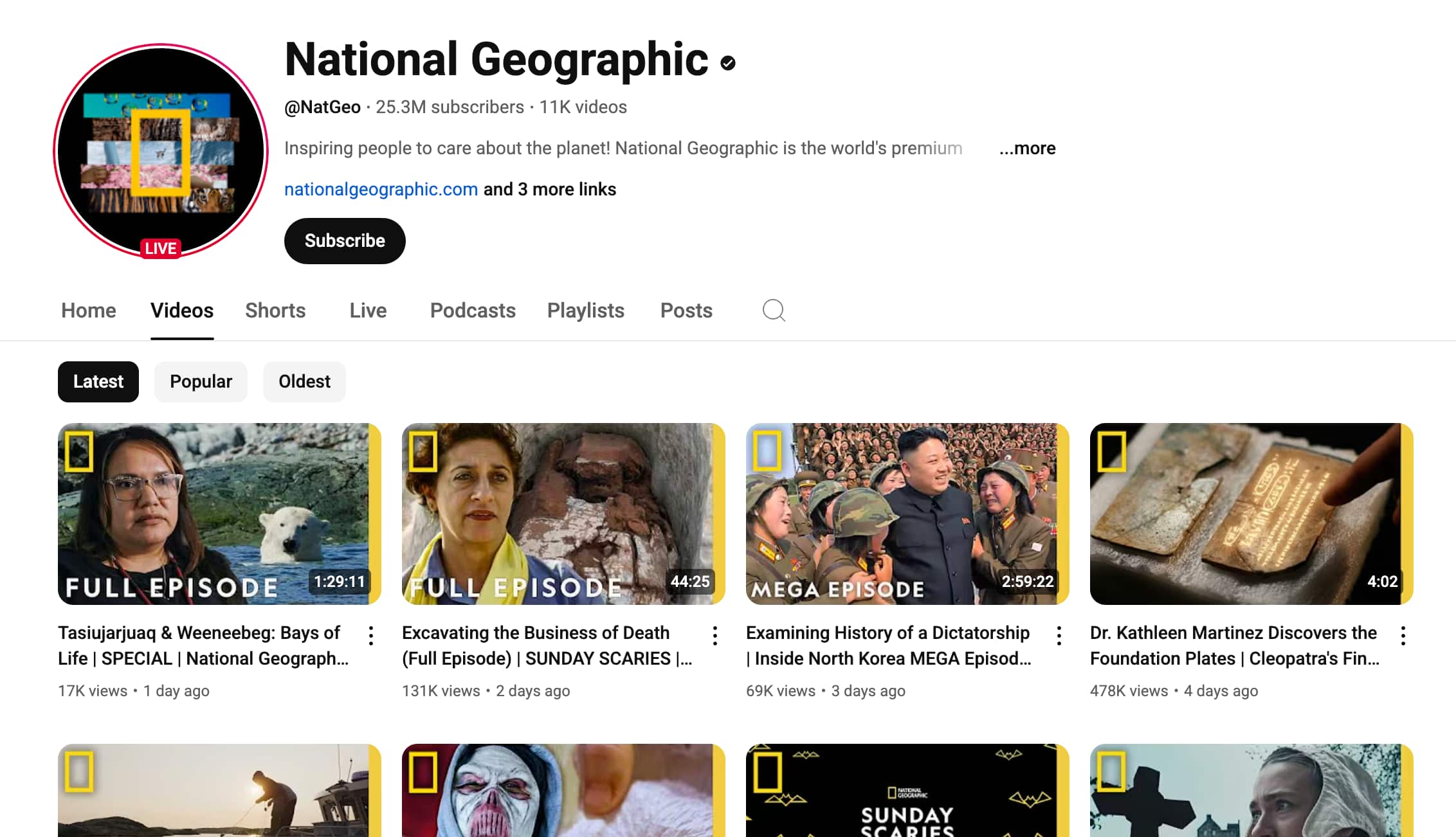Expand the "and 3 more links" list
This screenshot has height=837, width=1456.
549,190
